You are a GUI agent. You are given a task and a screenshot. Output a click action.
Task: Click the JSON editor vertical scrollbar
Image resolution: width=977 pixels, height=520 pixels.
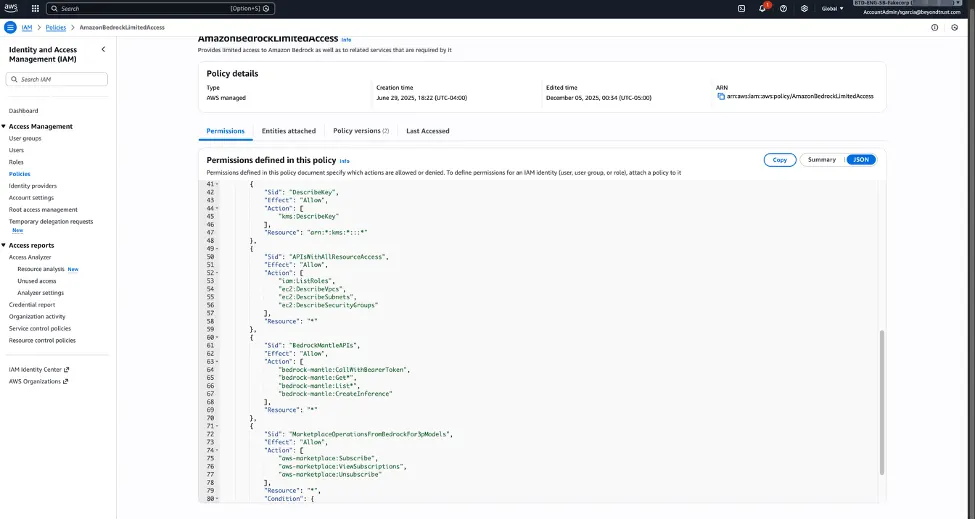882,402
